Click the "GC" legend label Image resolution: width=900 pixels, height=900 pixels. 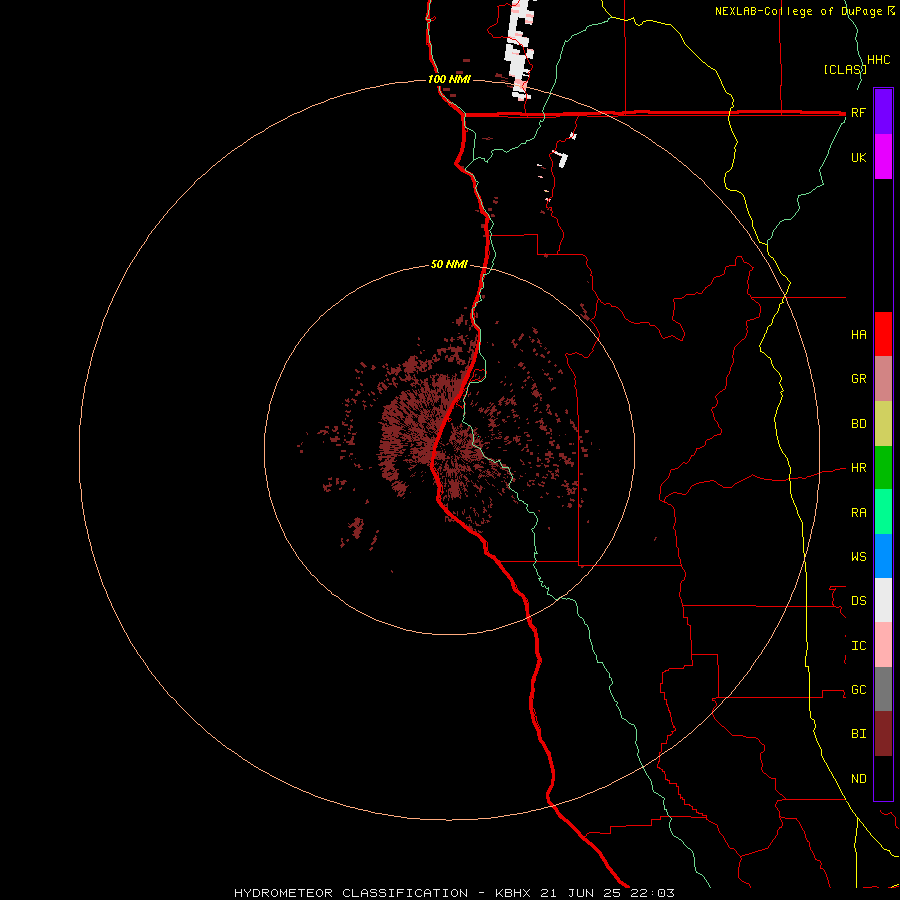coord(858,690)
